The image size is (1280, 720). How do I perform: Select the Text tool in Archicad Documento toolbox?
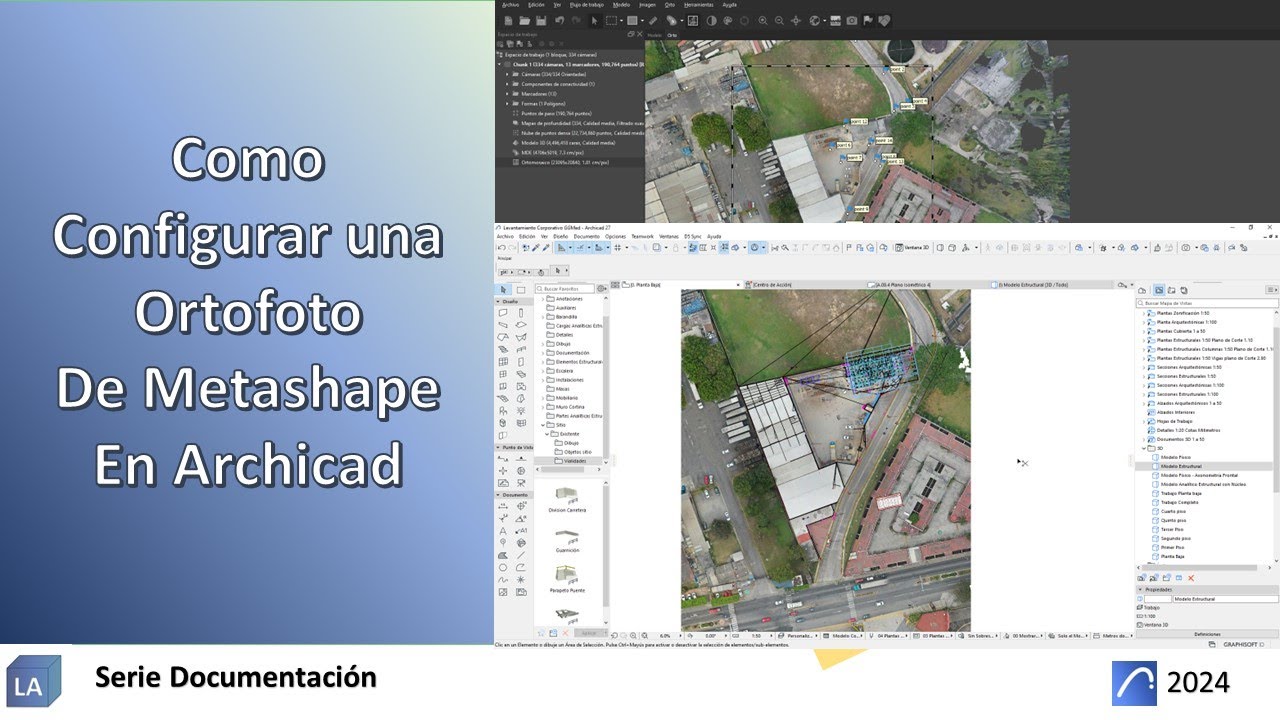(x=504, y=531)
